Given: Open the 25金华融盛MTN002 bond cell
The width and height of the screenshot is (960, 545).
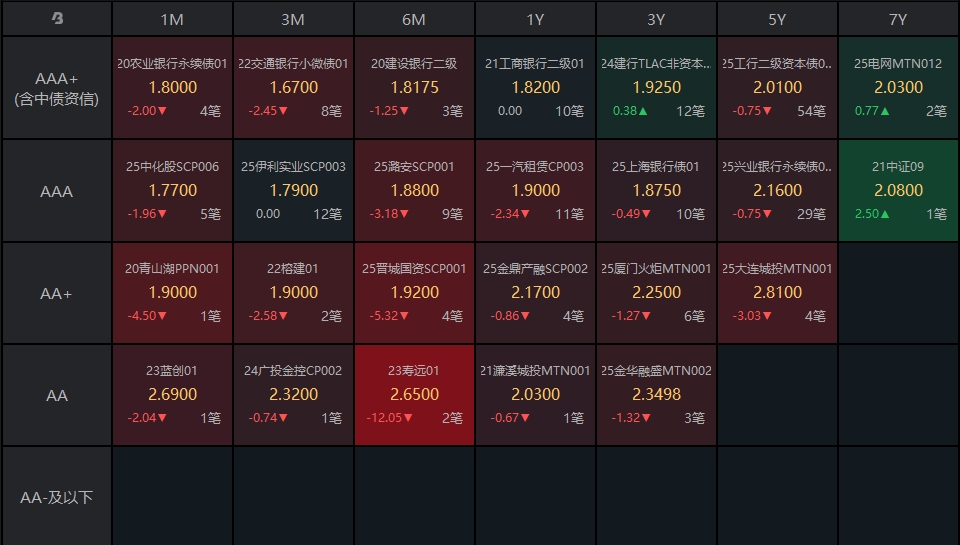Looking at the screenshot, I should (x=656, y=395).
